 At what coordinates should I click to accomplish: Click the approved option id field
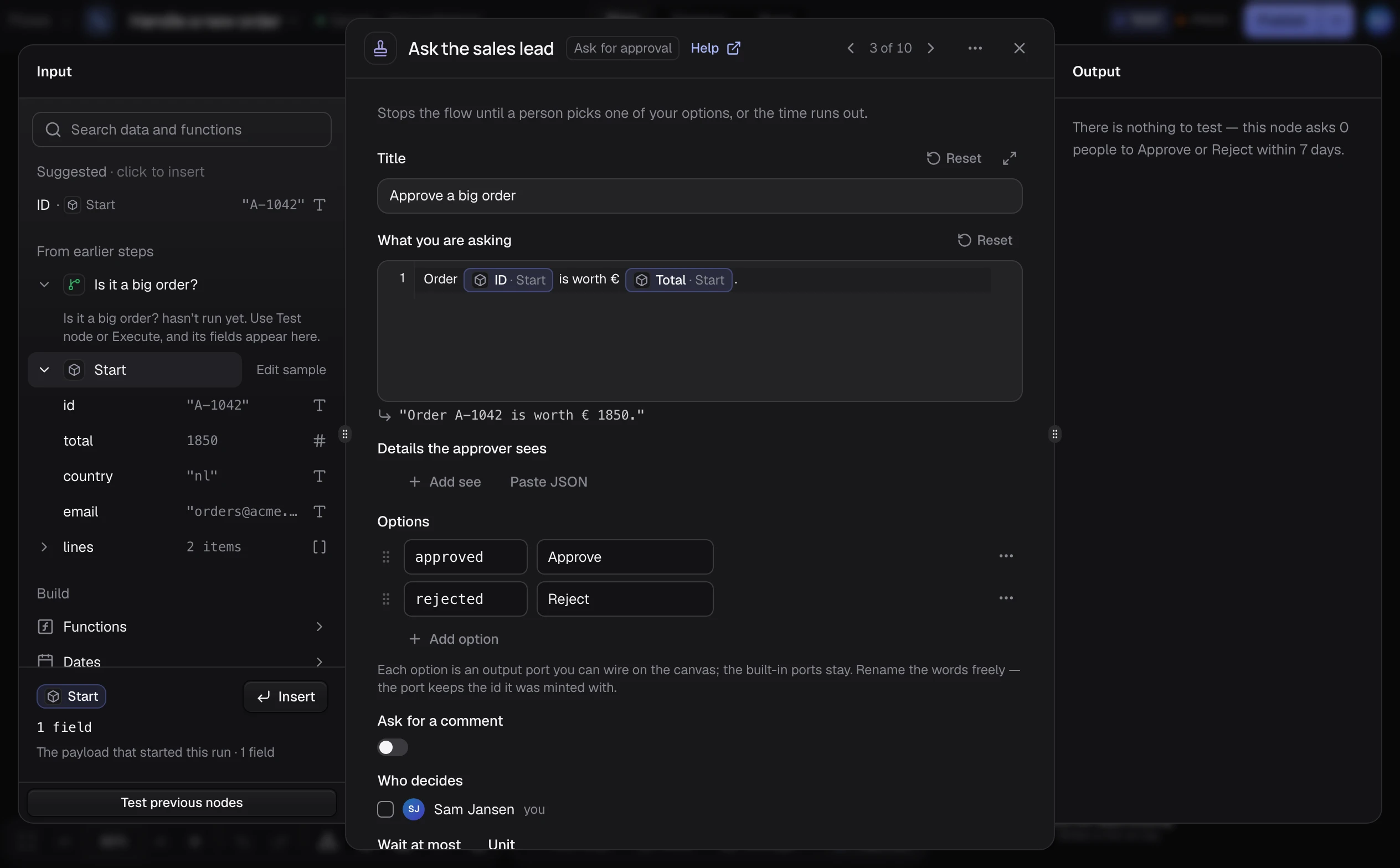(x=465, y=557)
